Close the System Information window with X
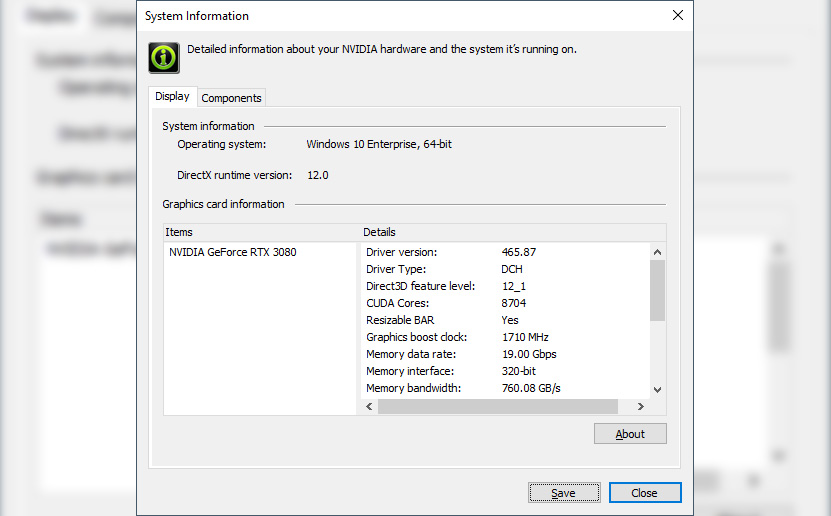This screenshot has width=831, height=516. pos(677,16)
